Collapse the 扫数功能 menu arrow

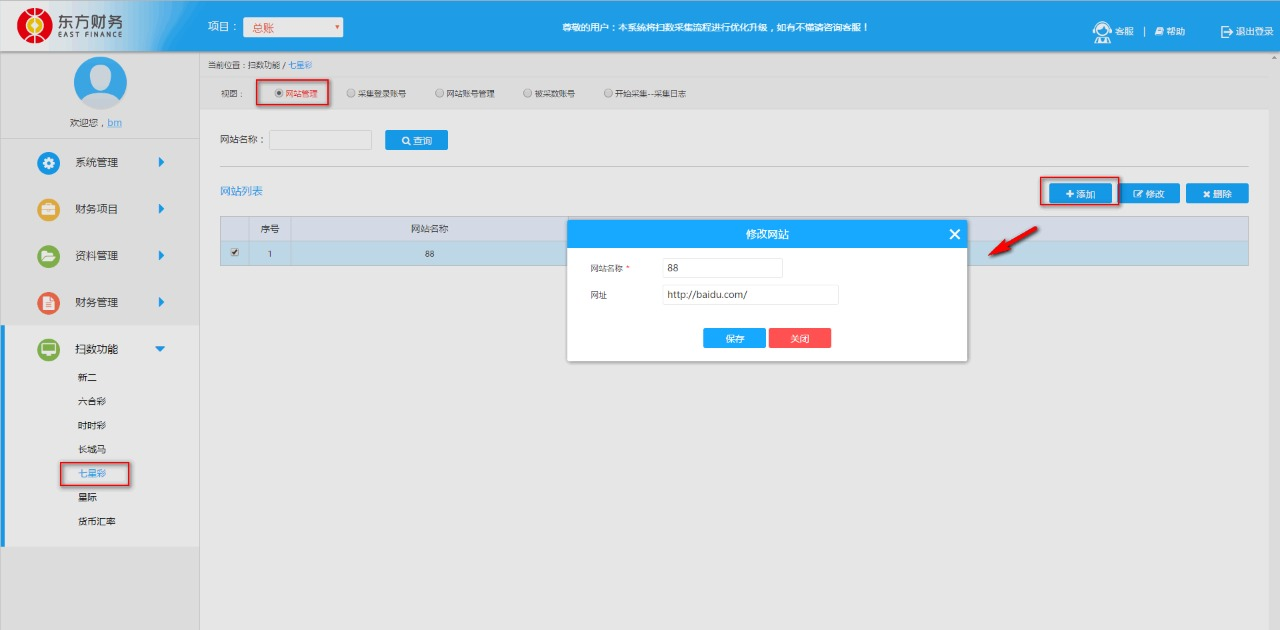pos(160,349)
